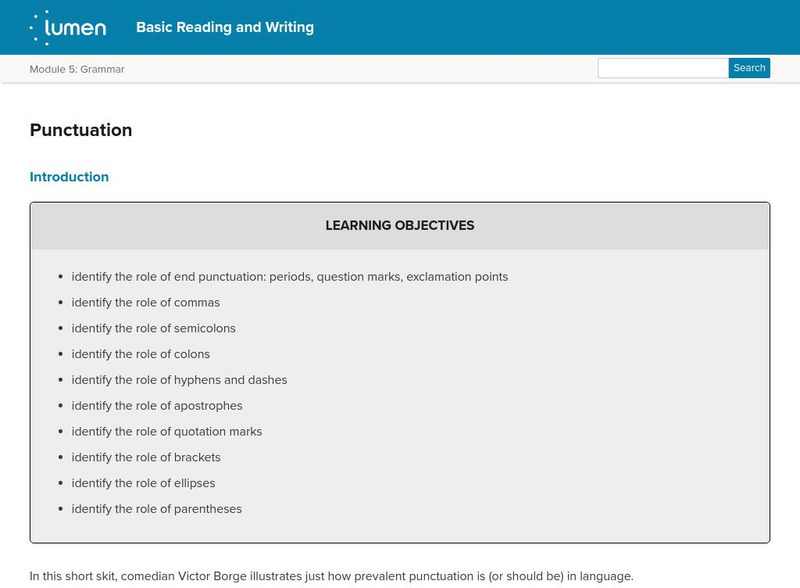Click the hyphens and dashes objective

(x=179, y=380)
